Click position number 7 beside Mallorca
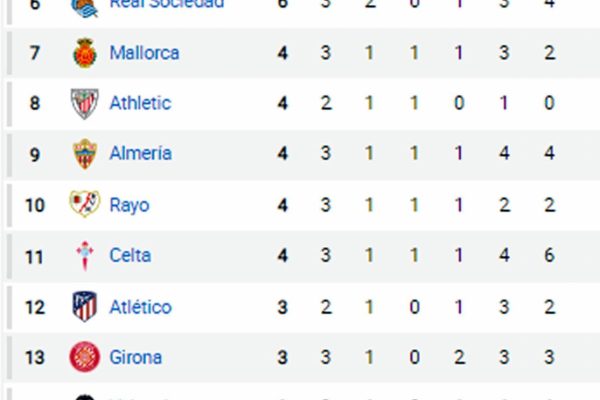 pyautogui.click(x=34, y=53)
